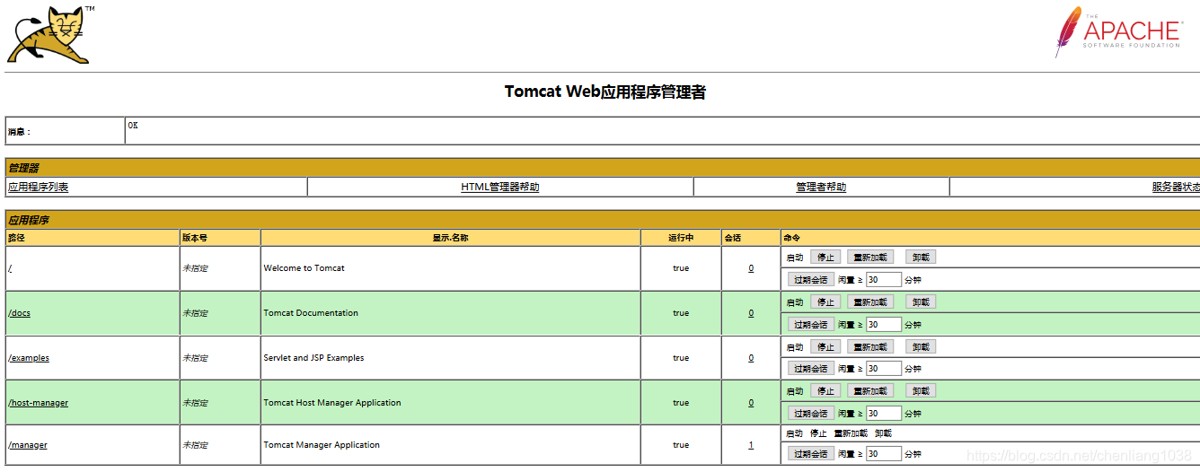Open HTML管理器帮助 link
The height and width of the screenshot is (472, 1200).
pos(500,187)
